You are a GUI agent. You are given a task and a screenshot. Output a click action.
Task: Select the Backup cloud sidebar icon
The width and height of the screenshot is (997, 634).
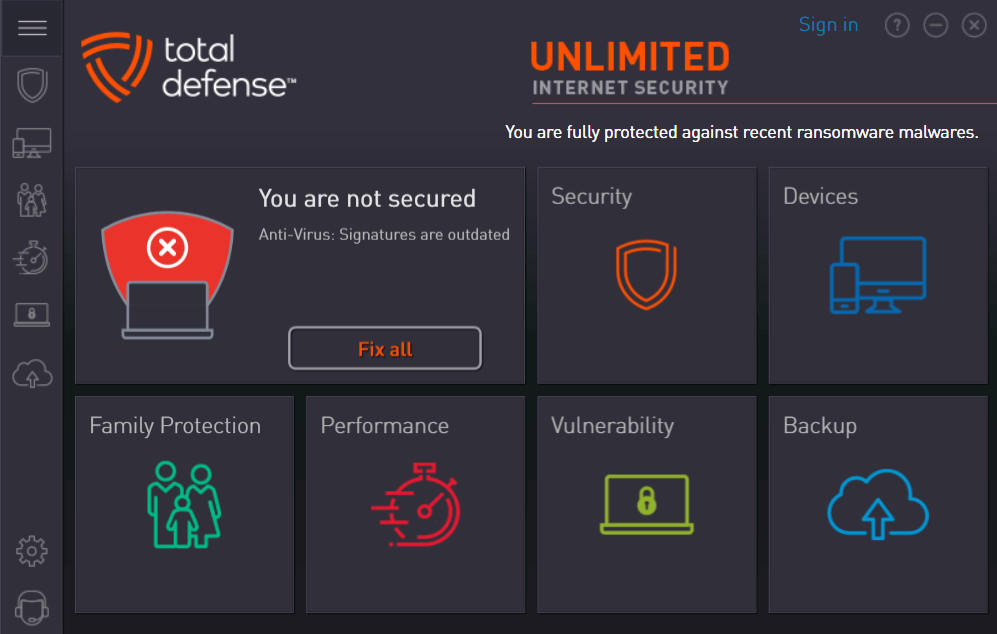[x=32, y=373]
